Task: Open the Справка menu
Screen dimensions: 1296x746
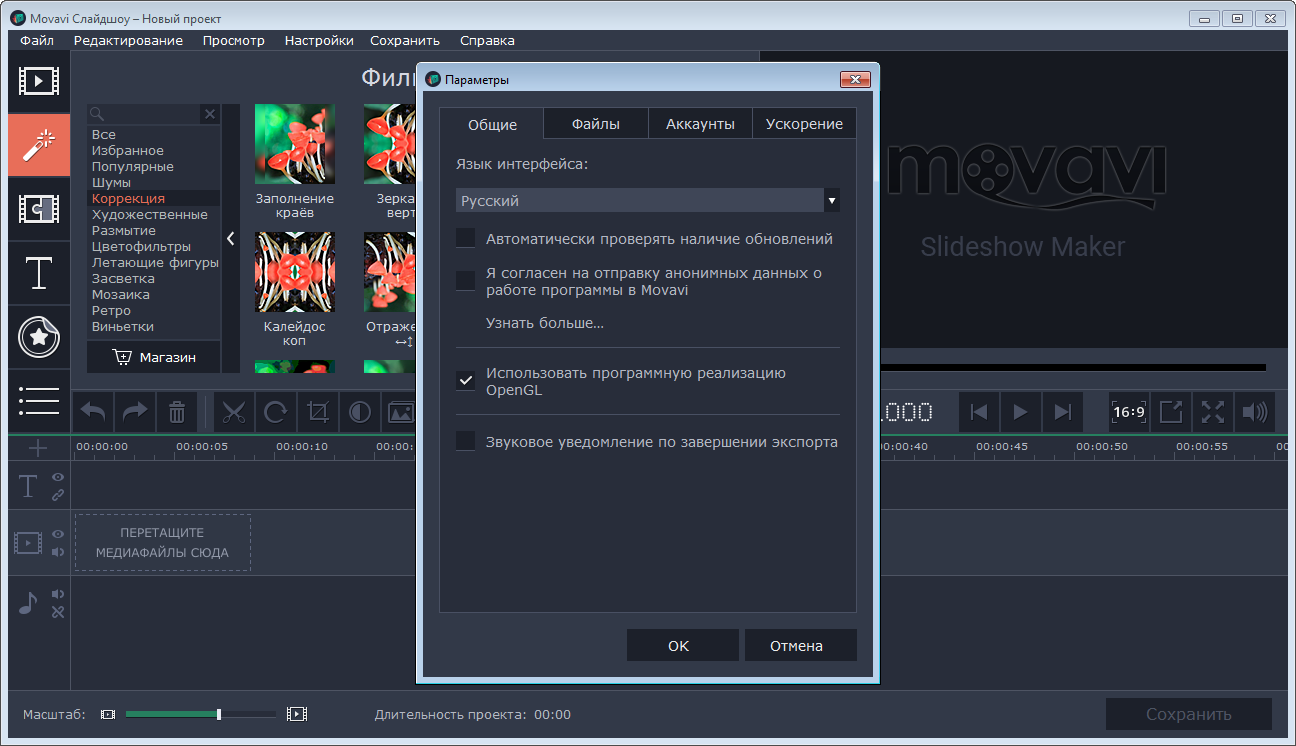Action: (x=487, y=40)
